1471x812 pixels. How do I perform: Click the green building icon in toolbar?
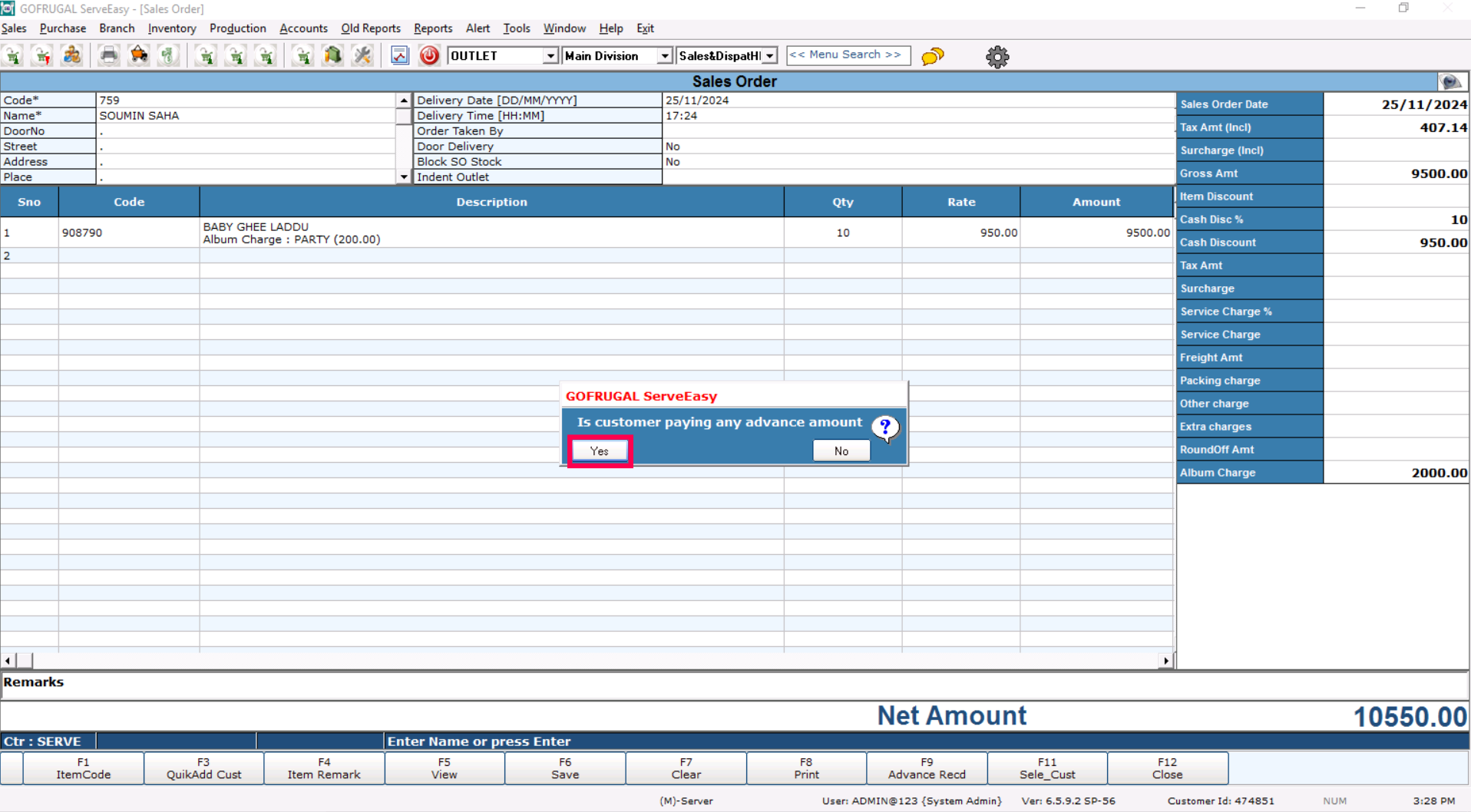[332, 55]
